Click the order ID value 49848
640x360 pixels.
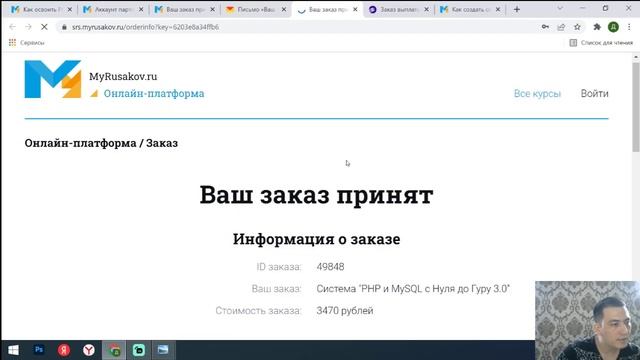click(330, 267)
